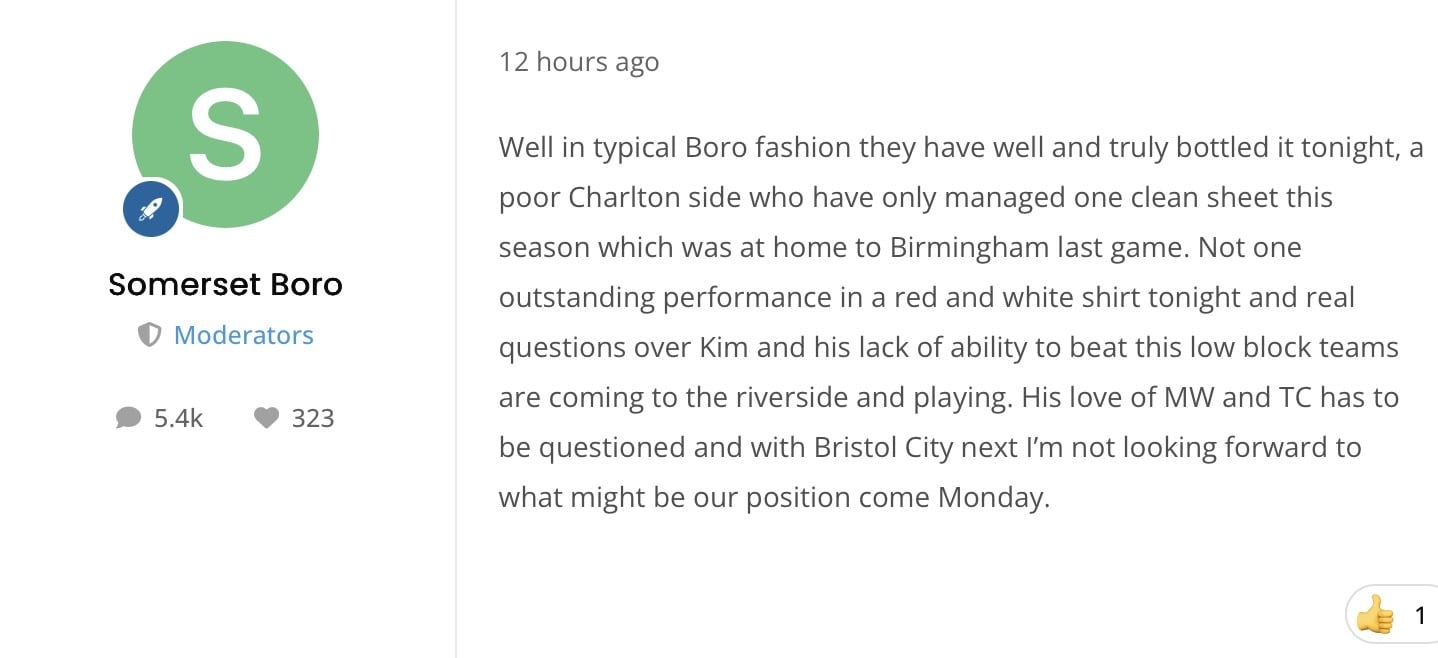Select the 5.4k post count
1438x658 pixels.
coord(178,418)
